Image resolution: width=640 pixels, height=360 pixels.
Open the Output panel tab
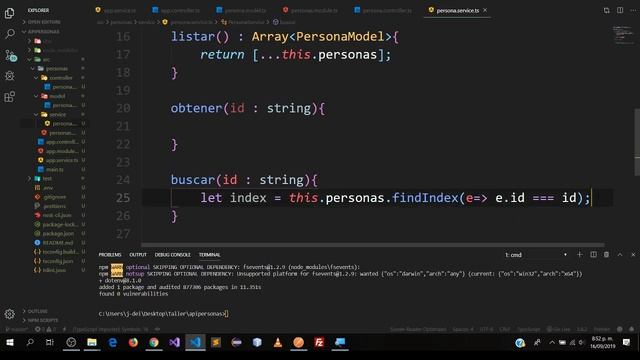pos(138,255)
